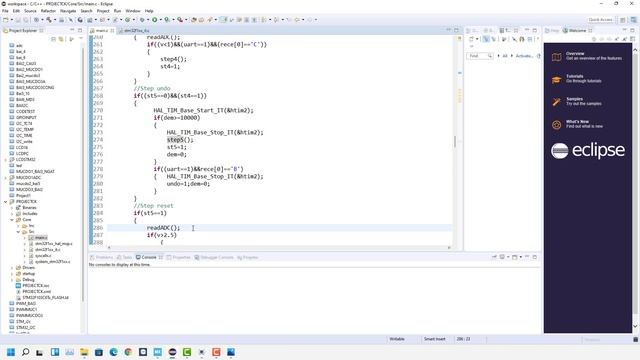Click step5(); on line 274
The image size is (640, 360).
click(180, 140)
